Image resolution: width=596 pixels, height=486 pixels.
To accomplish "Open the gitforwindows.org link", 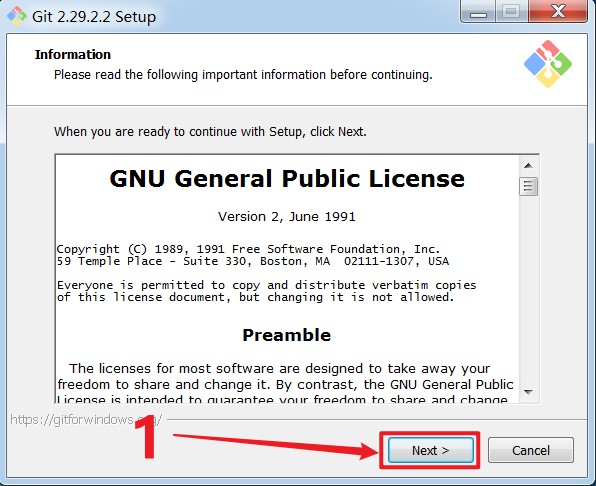I will (86, 420).
